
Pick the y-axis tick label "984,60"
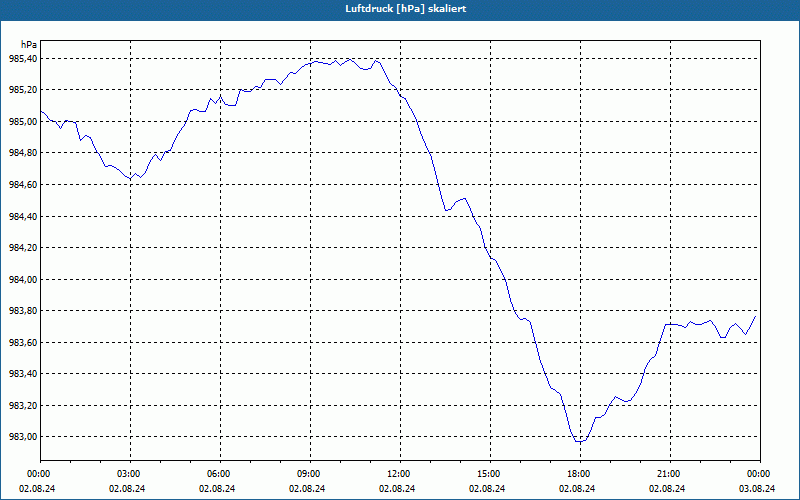pos(23,185)
